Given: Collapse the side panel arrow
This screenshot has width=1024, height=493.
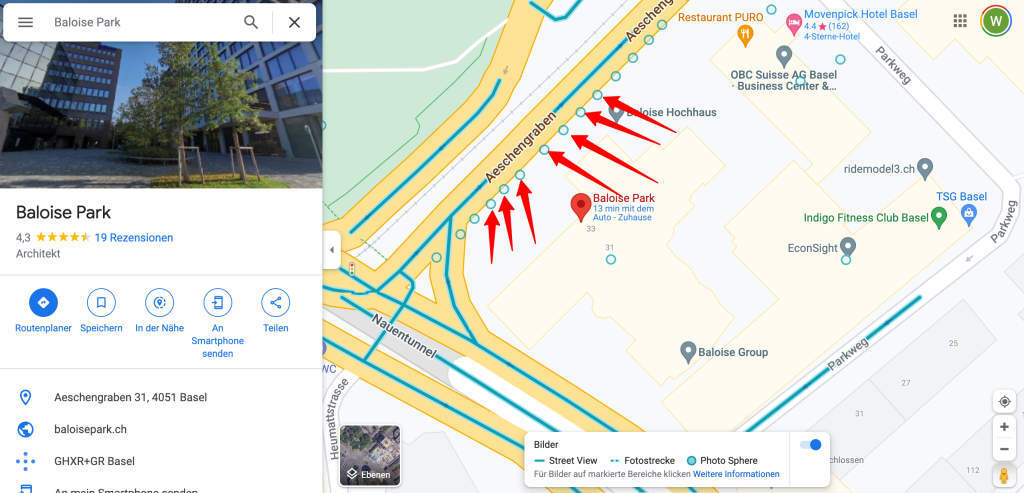Looking at the screenshot, I should (332, 250).
